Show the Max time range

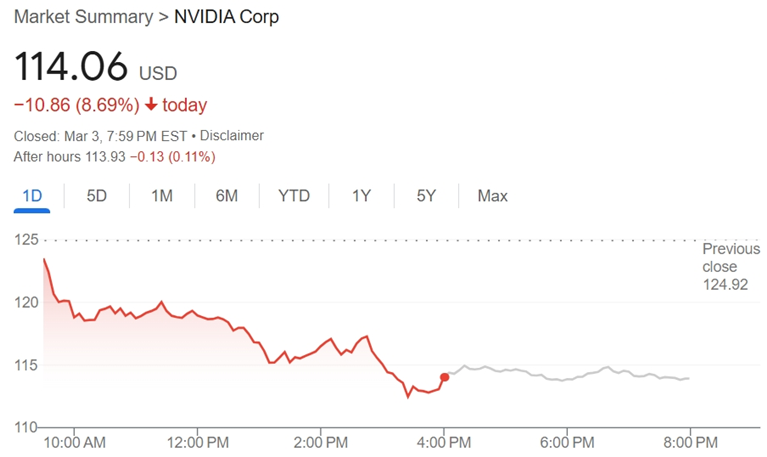pos(492,196)
